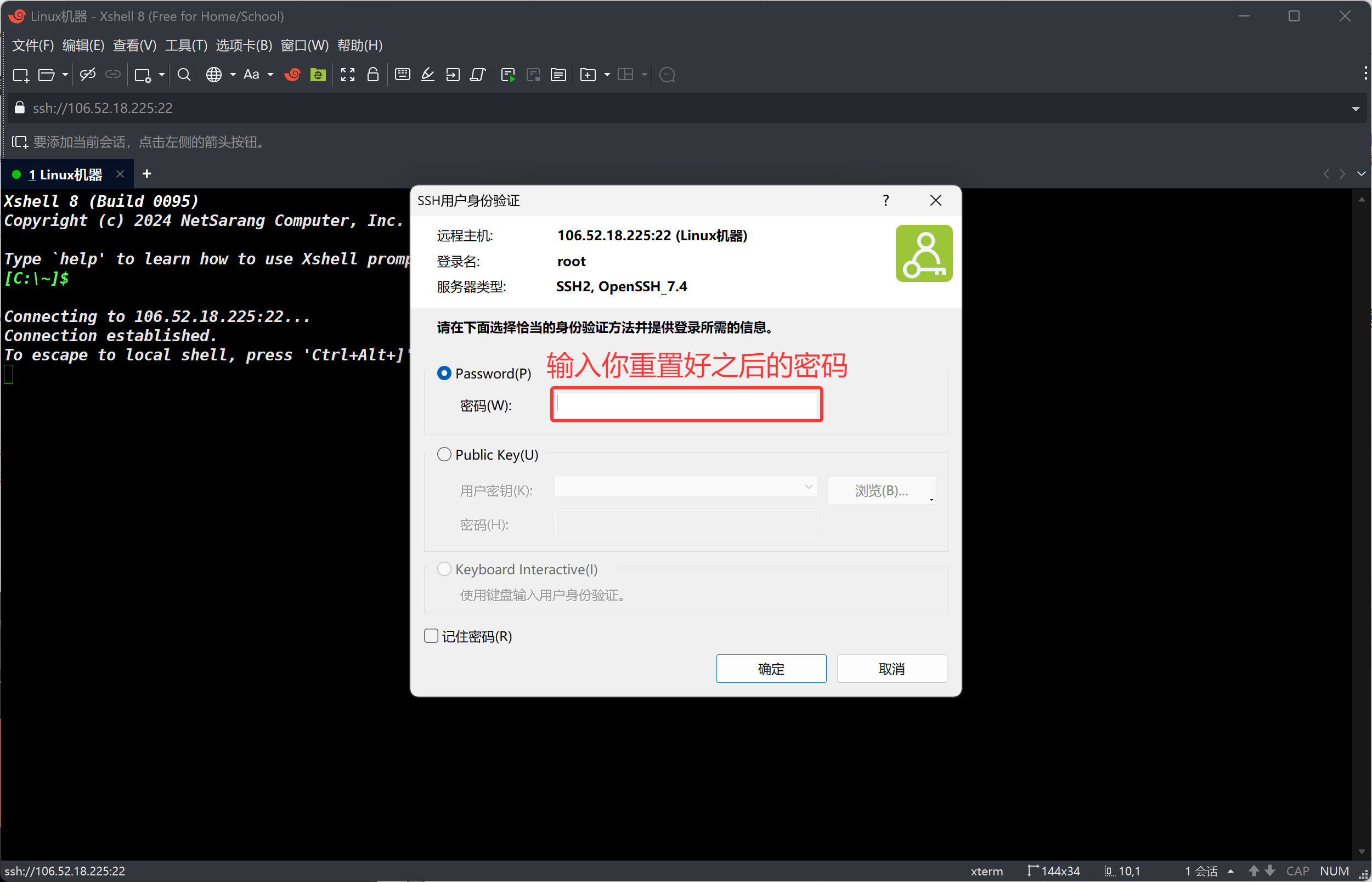Expand the open session folder dropdown arrow

[x=65, y=75]
